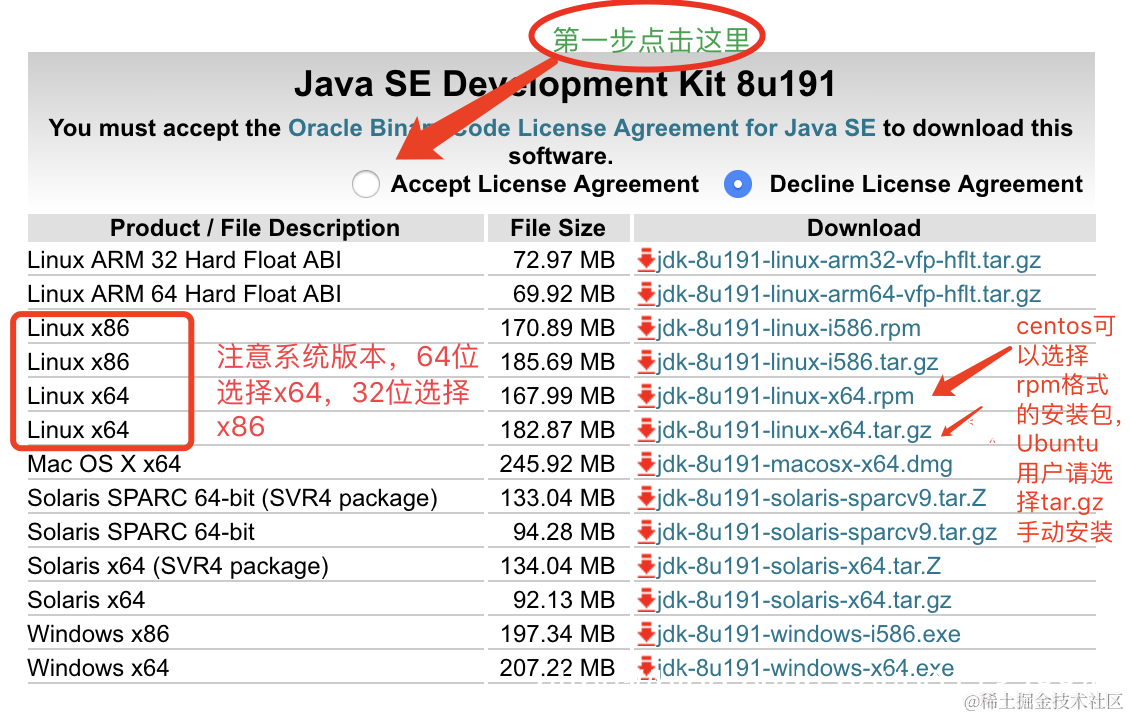Click the 185.69 MB file size cell
Image resolution: width=1130 pixels, height=718 pixels.
(558, 361)
